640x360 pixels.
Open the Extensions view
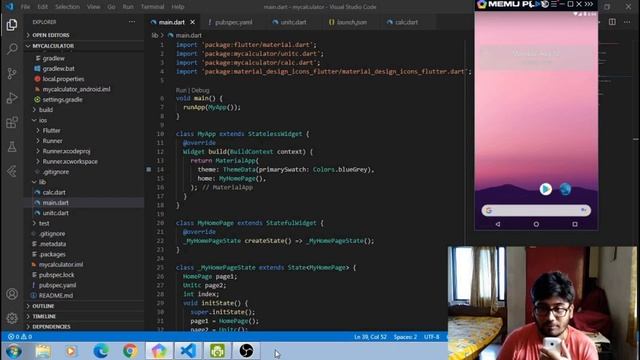pos(12,122)
